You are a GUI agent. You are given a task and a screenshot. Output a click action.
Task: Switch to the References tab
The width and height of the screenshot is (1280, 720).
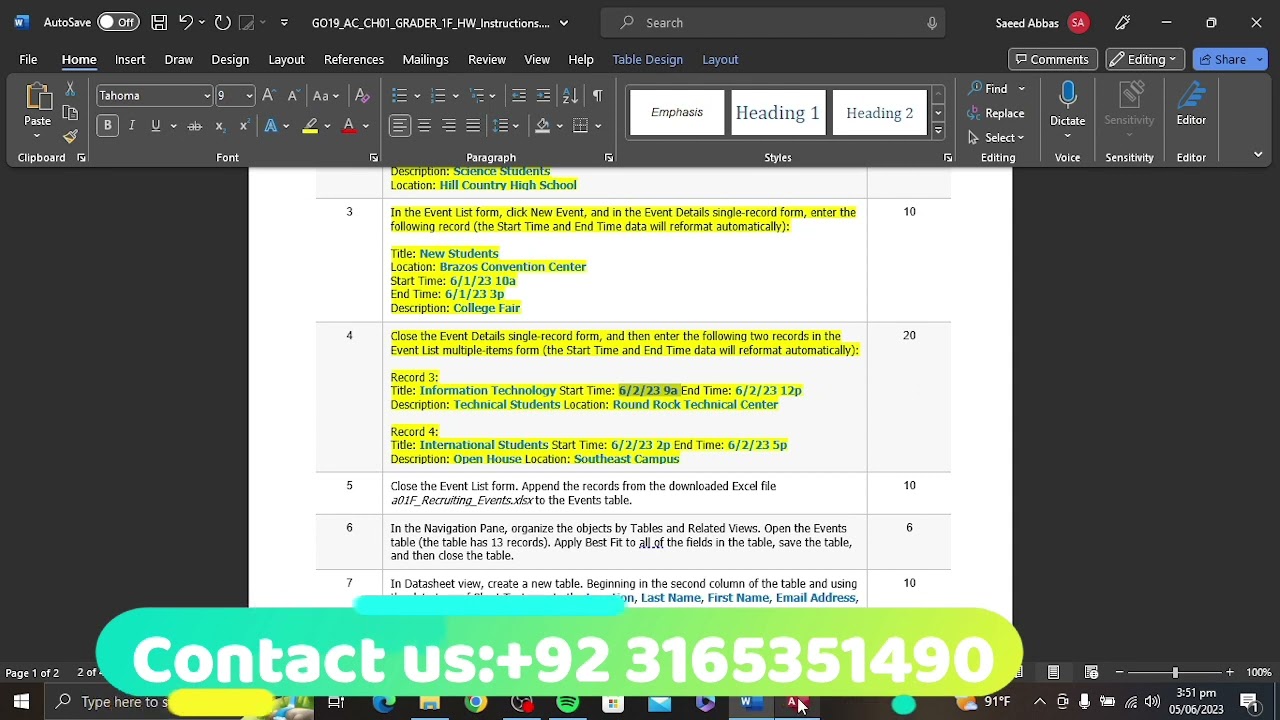354,60
